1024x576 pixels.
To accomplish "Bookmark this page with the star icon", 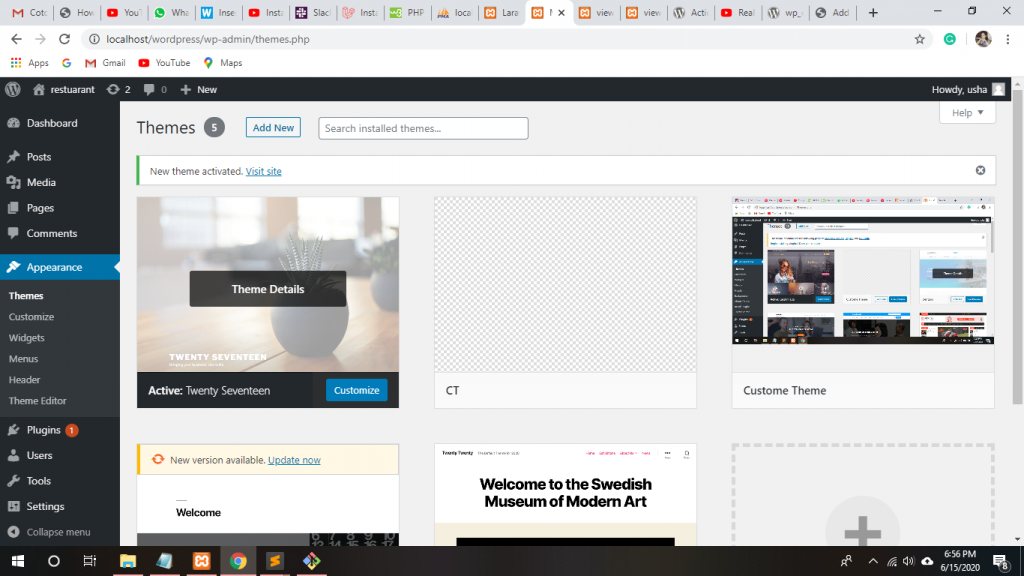I will click(919, 39).
